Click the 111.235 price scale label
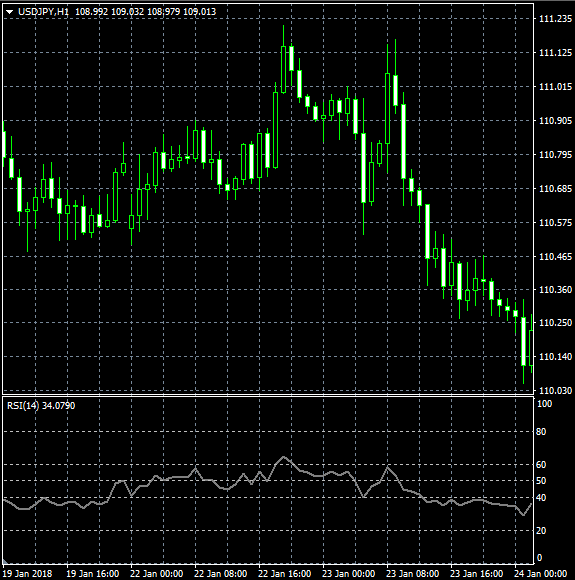The image size is (575, 580). 555,18
